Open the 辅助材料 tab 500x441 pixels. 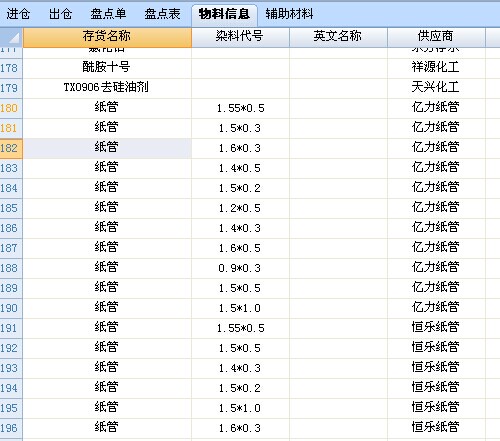point(289,14)
